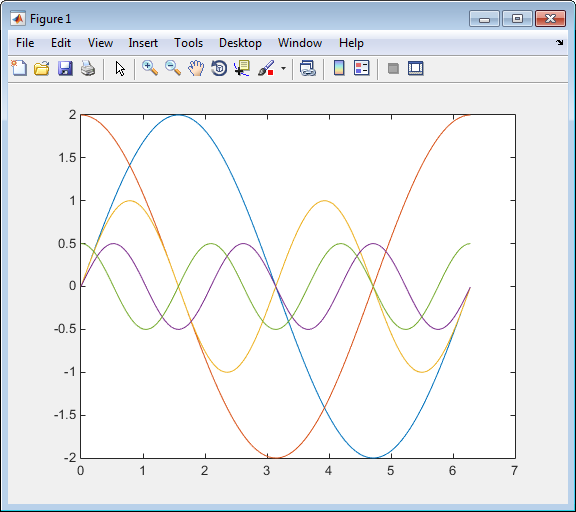This screenshot has height=512, width=576.
Task: Save the figure with the floppy disk icon
Action: pyautogui.click(x=65, y=68)
